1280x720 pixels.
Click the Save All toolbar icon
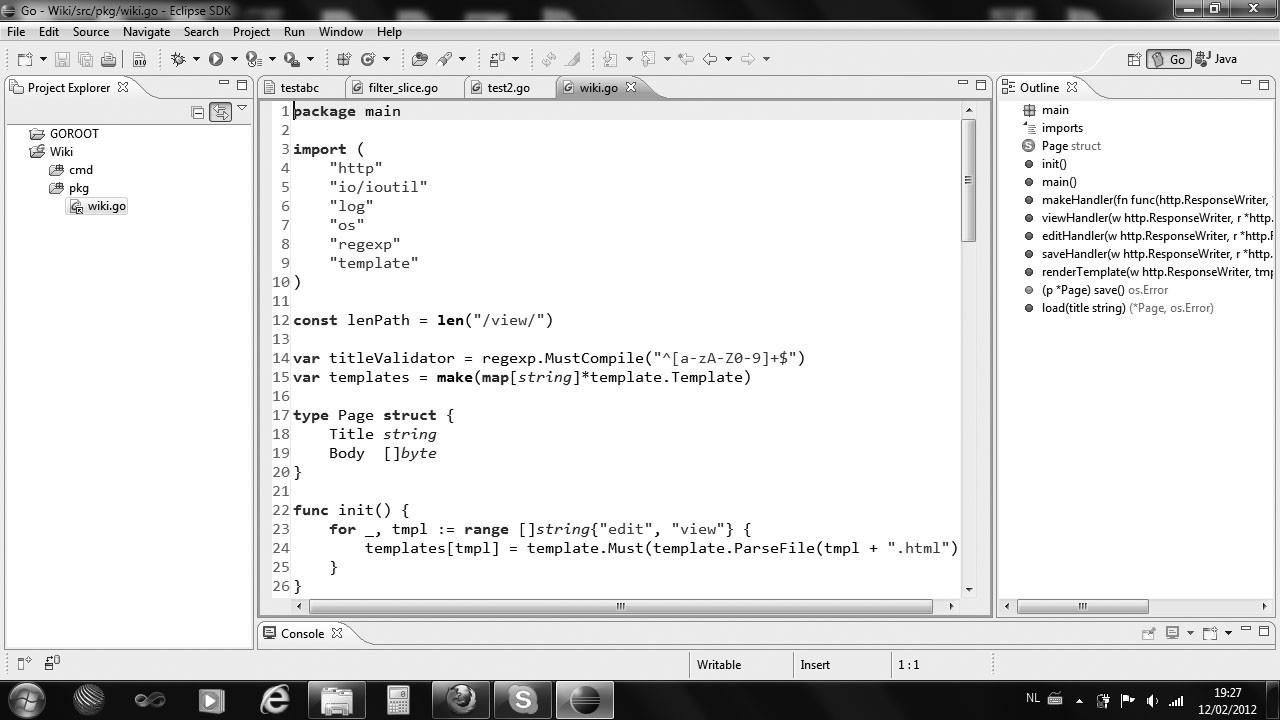pos(85,59)
